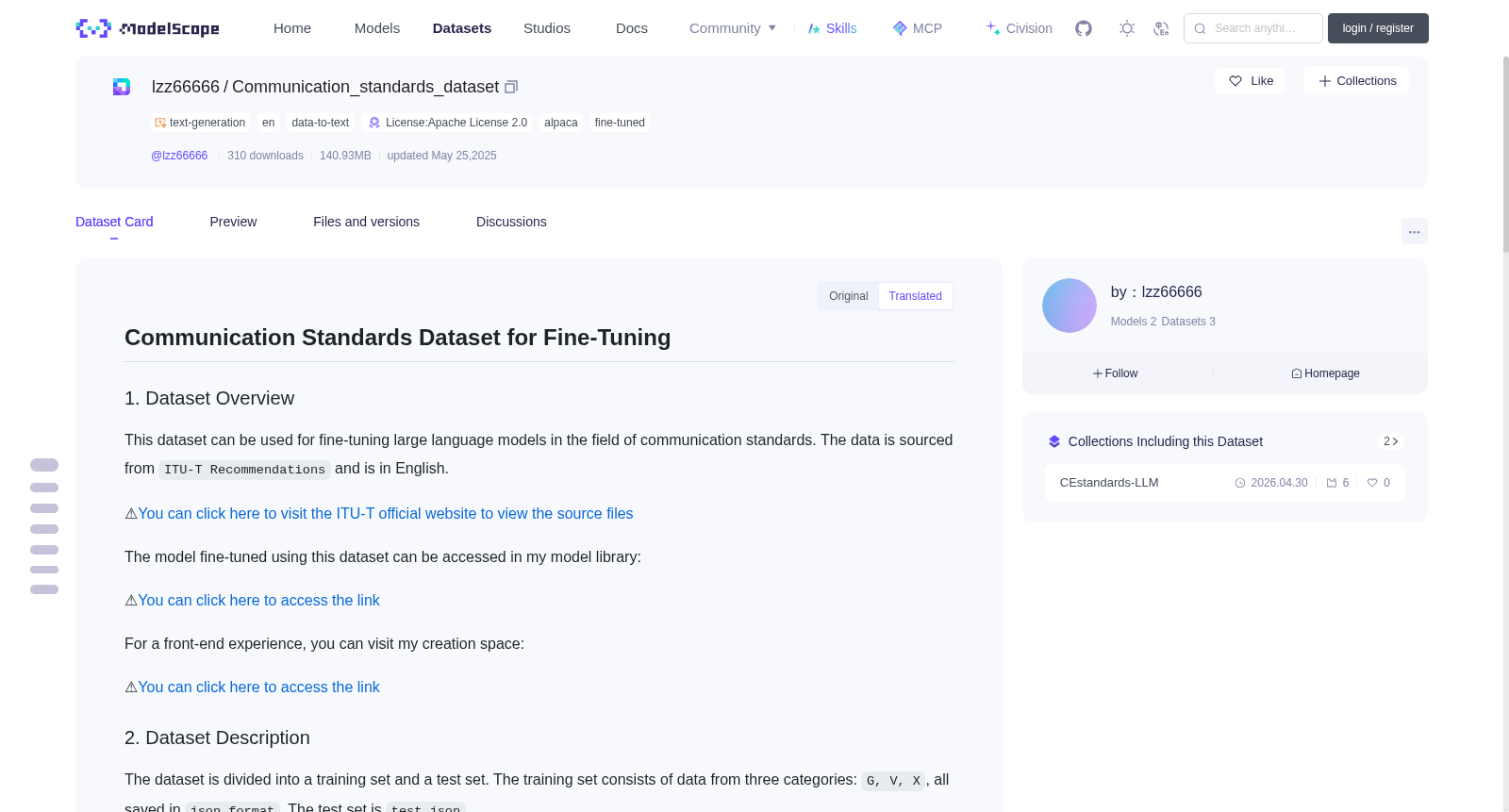The width and height of the screenshot is (1509, 812).
Task: Click the 310 downloads text
Action: click(265, 156)
